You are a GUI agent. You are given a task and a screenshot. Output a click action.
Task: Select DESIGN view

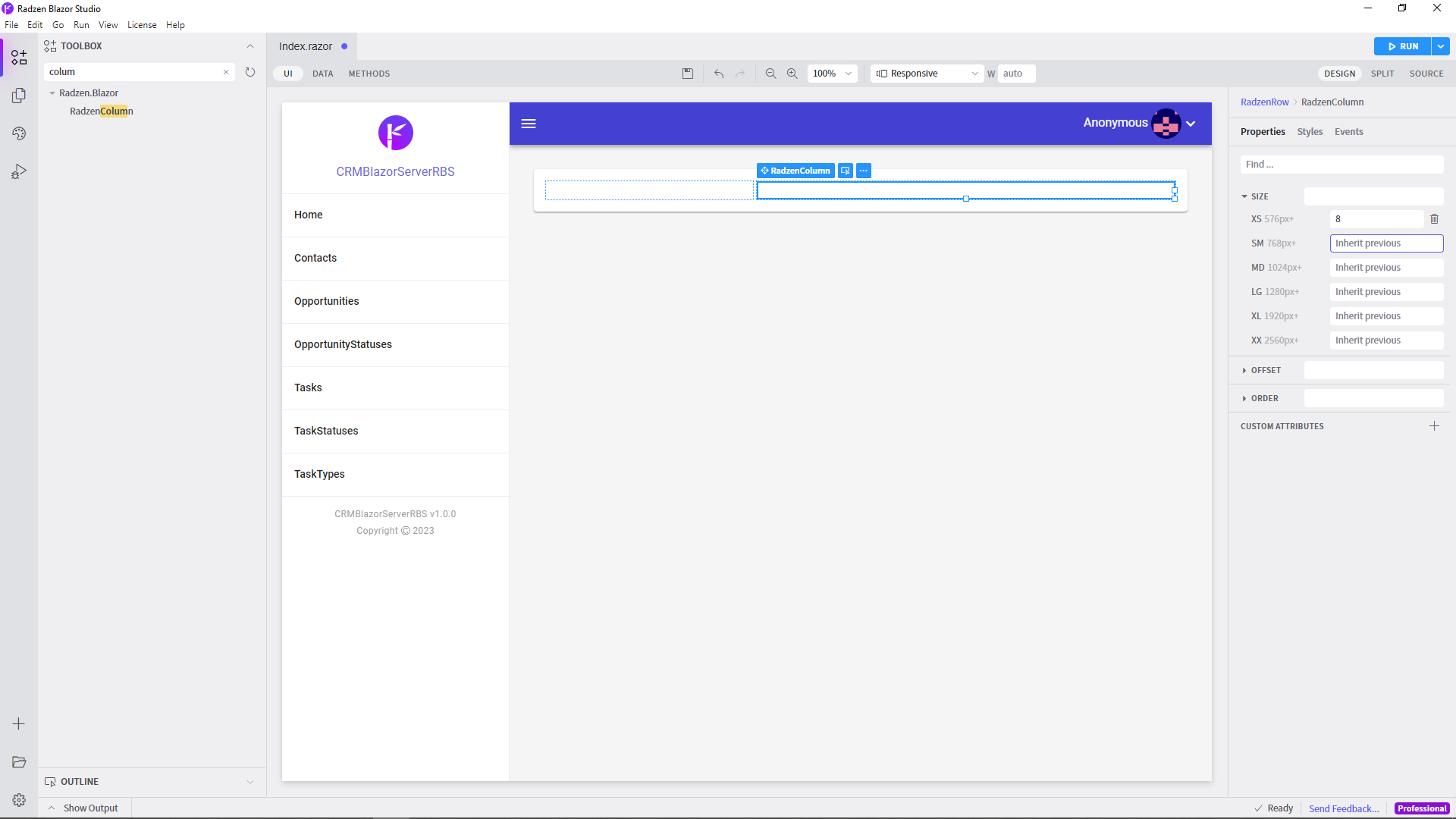pyautogui.click(x=1340, y=74)
